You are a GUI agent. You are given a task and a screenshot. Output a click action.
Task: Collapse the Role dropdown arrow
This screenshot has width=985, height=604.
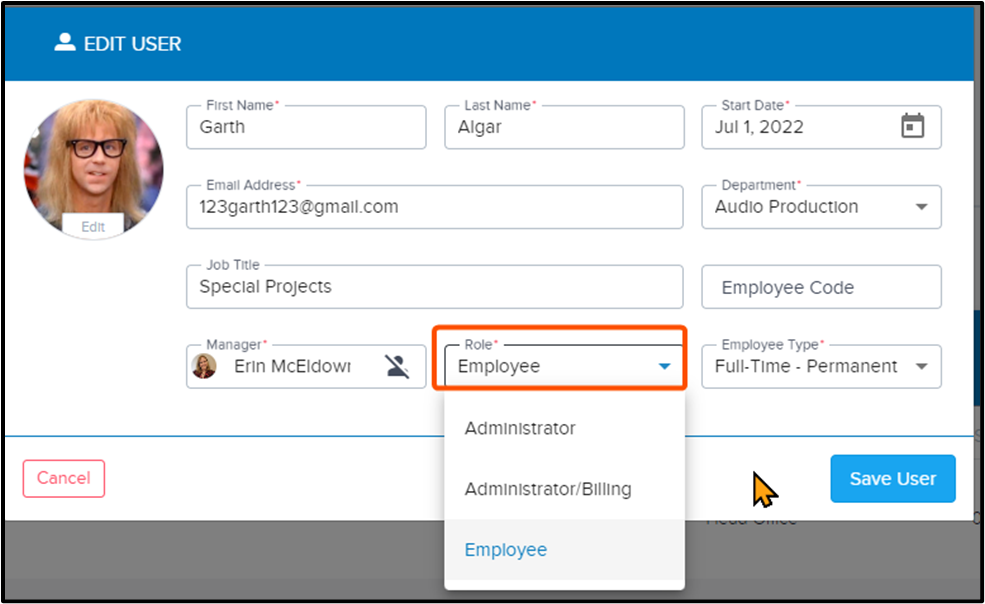[x=665, y=366]
